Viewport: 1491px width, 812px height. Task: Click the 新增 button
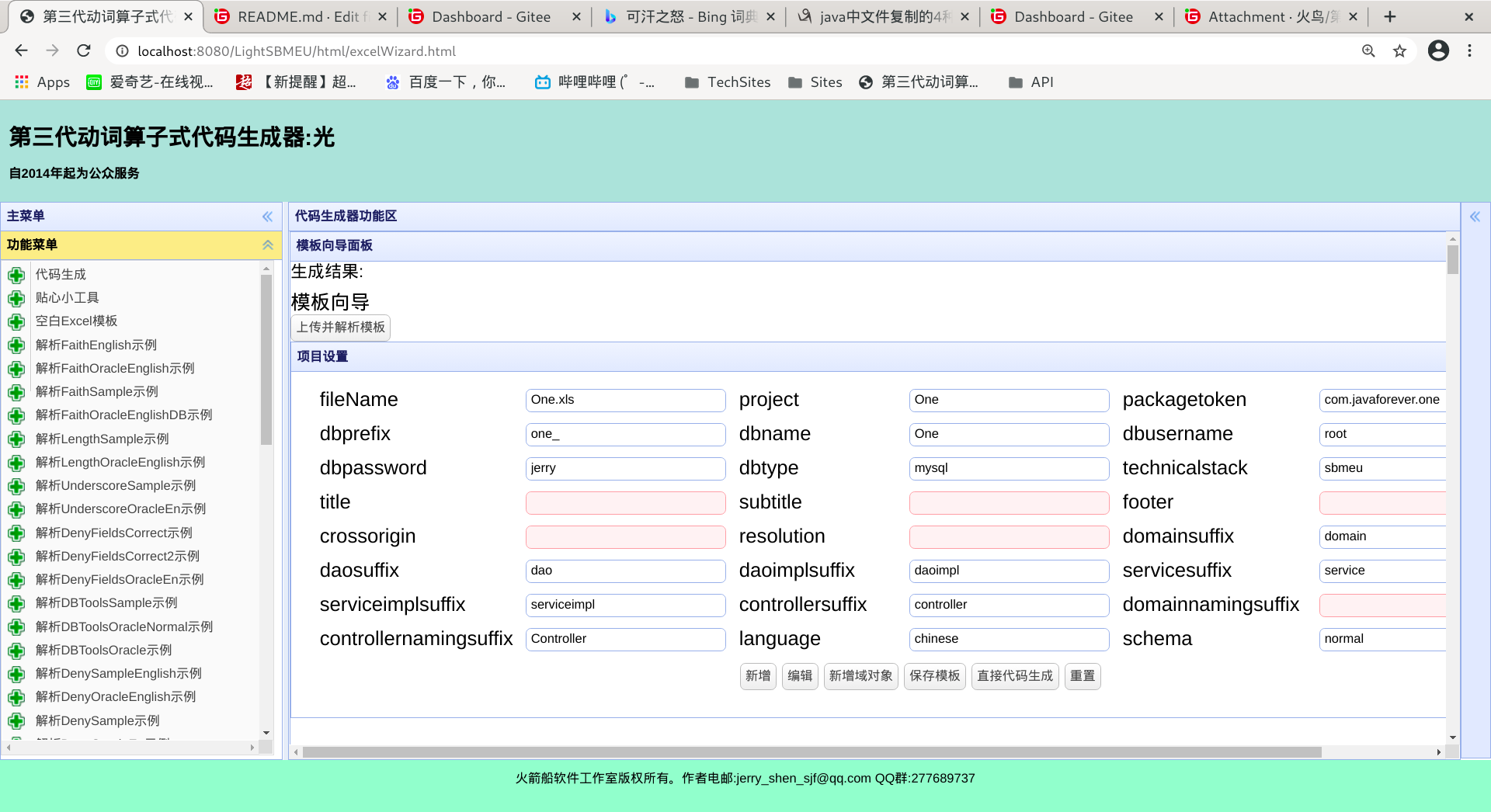tap(758, 676)
